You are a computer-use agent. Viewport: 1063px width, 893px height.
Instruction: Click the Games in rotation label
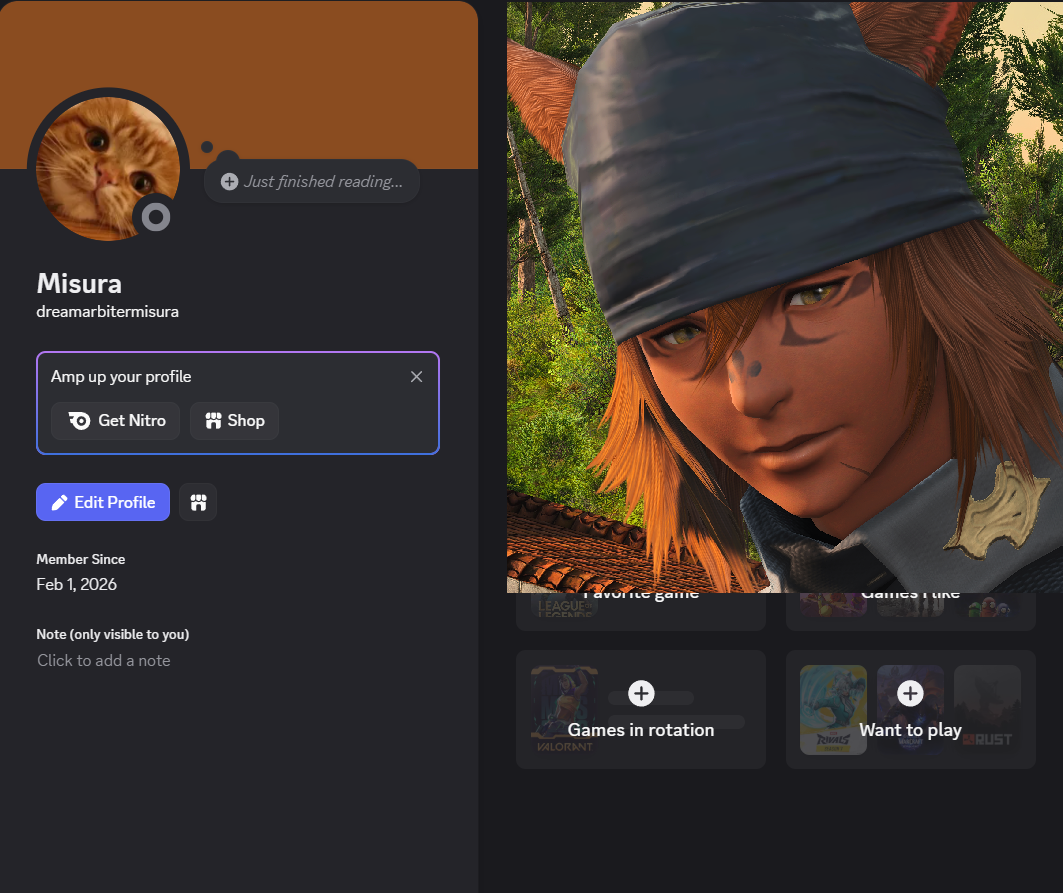coord(641,730)
